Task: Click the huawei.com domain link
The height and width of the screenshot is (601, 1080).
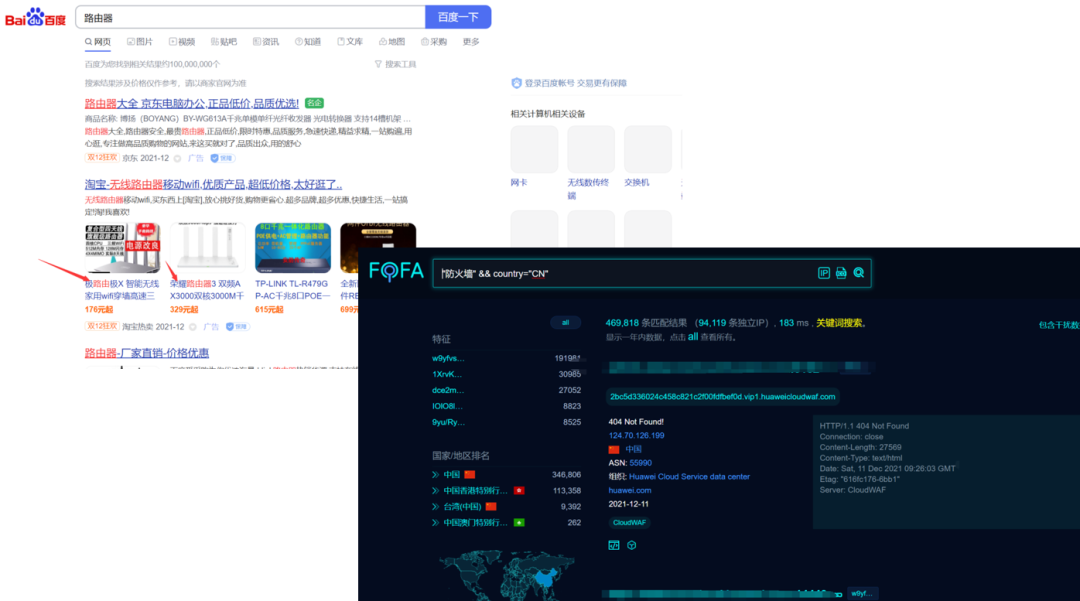Action: click(x=630, y=490)
